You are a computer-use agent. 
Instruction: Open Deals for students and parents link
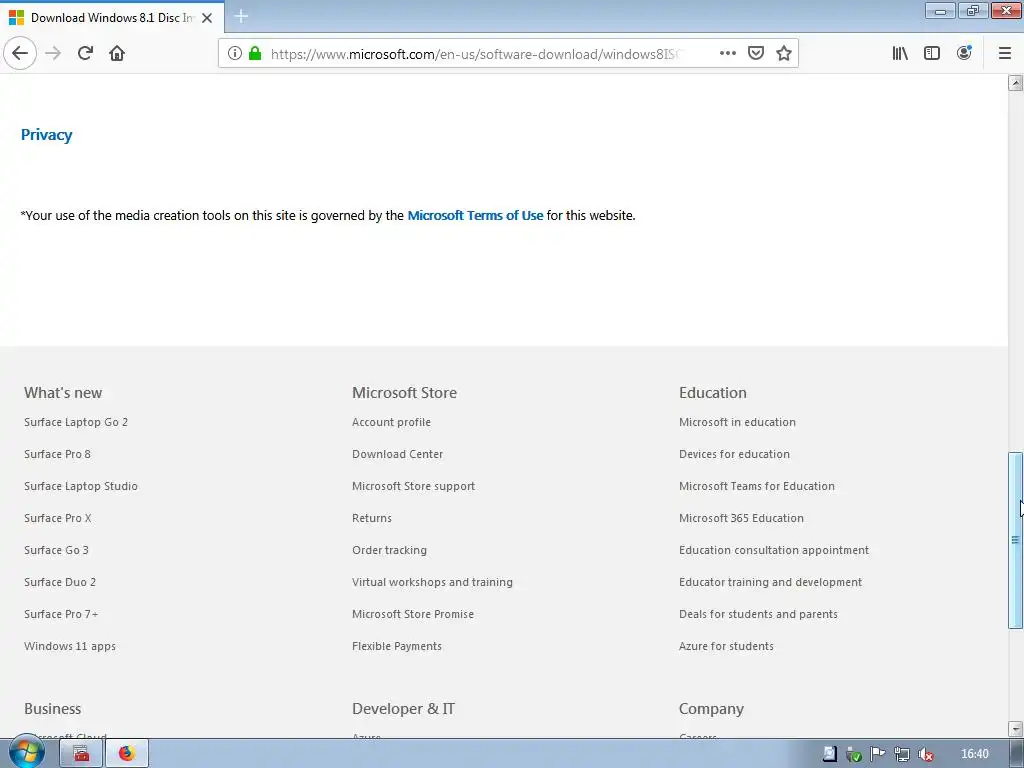(x=758, y=614)
